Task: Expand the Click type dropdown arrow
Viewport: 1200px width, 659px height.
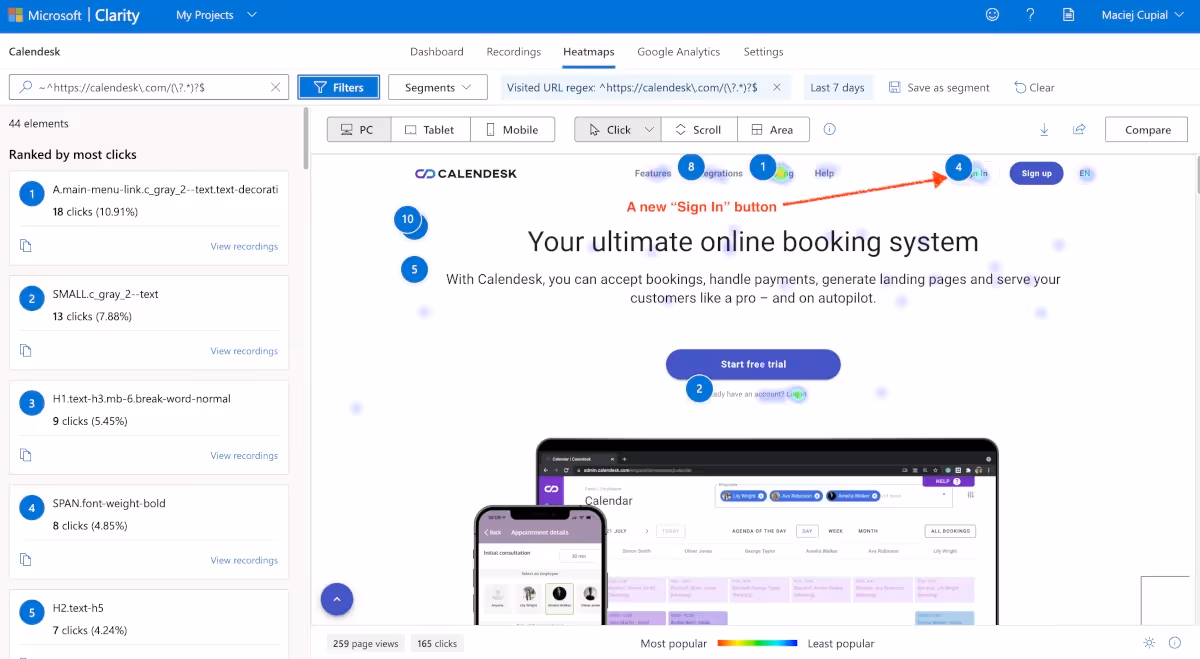Action: pos(649,130)
